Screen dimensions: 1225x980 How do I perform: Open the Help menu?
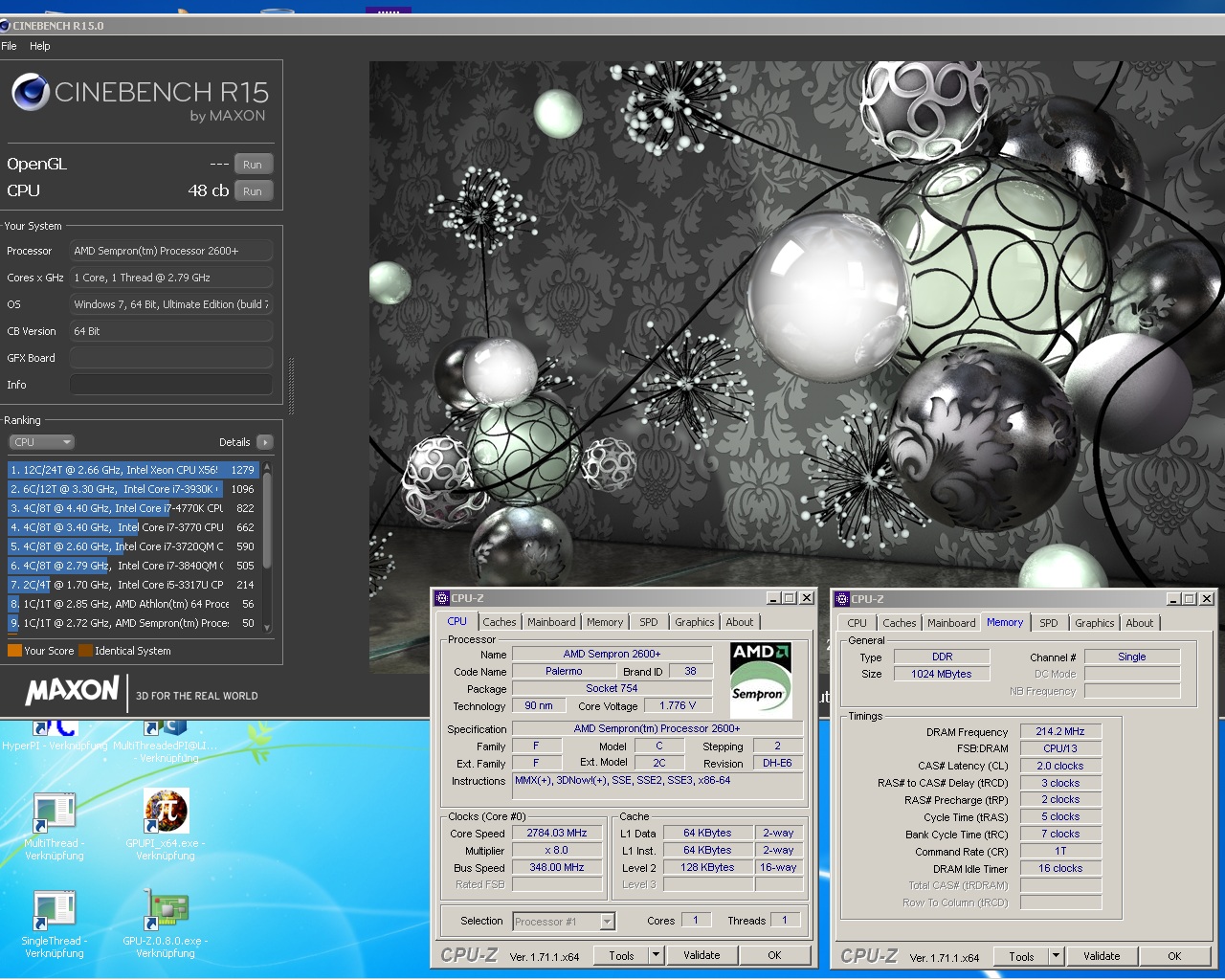tap(40, 46)
